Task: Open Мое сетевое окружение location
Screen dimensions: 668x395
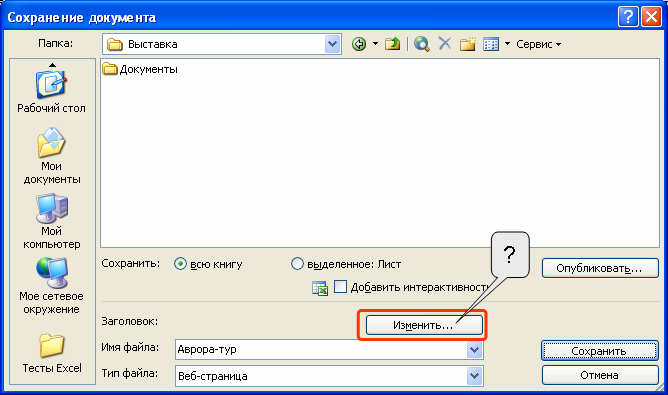Action: click(x=52, y=286)
